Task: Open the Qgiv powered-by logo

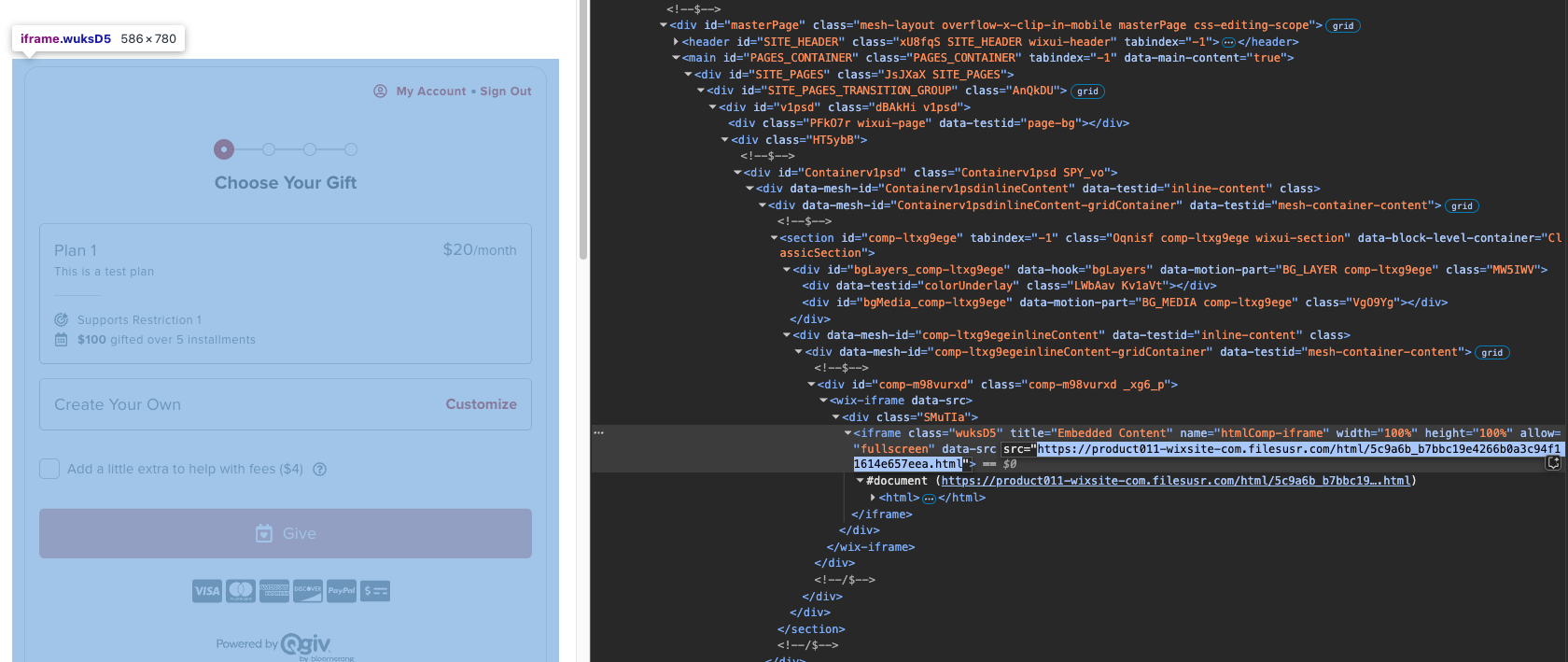Action: click(x=305, y=644)
